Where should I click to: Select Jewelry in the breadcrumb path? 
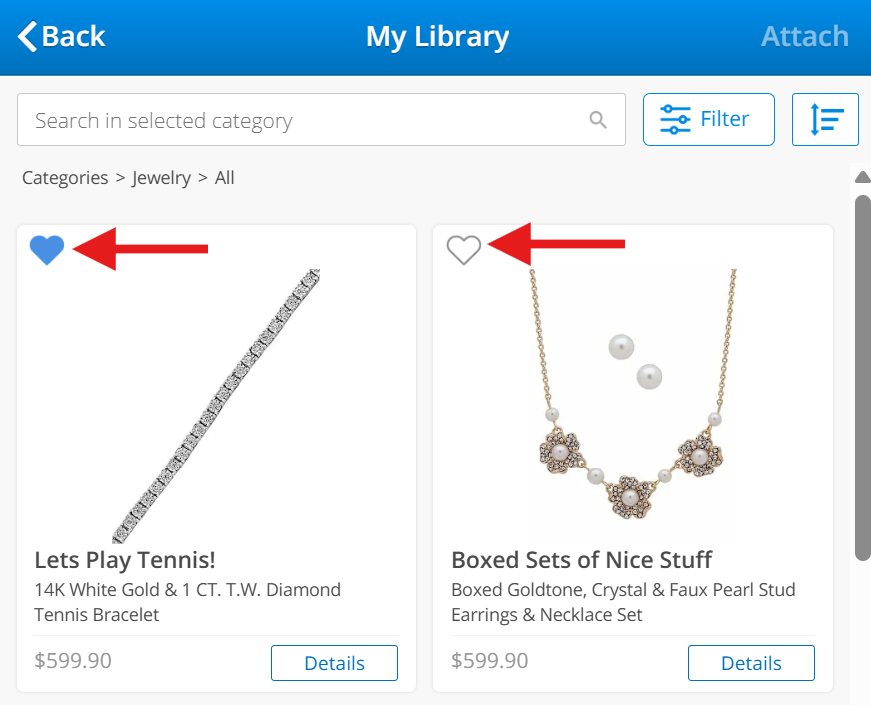(x=161, y=178)
